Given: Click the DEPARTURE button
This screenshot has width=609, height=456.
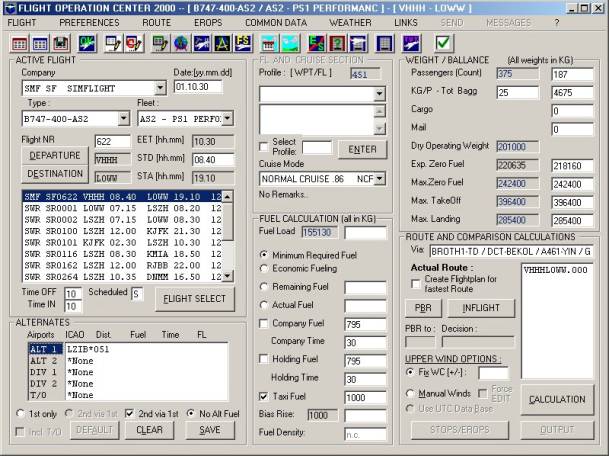Looking at the screenshot, I should click(x=55, y=155).
